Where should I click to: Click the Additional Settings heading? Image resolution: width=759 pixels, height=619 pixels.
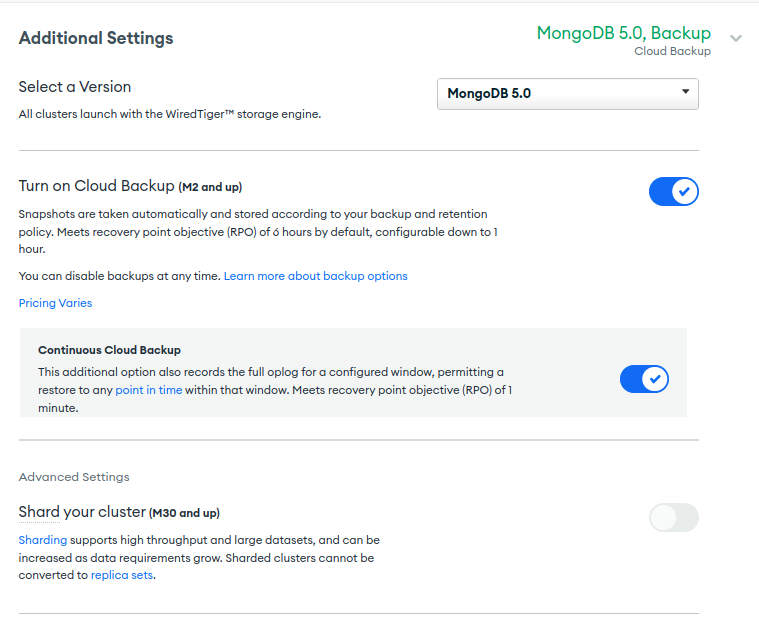pos(96,38)
